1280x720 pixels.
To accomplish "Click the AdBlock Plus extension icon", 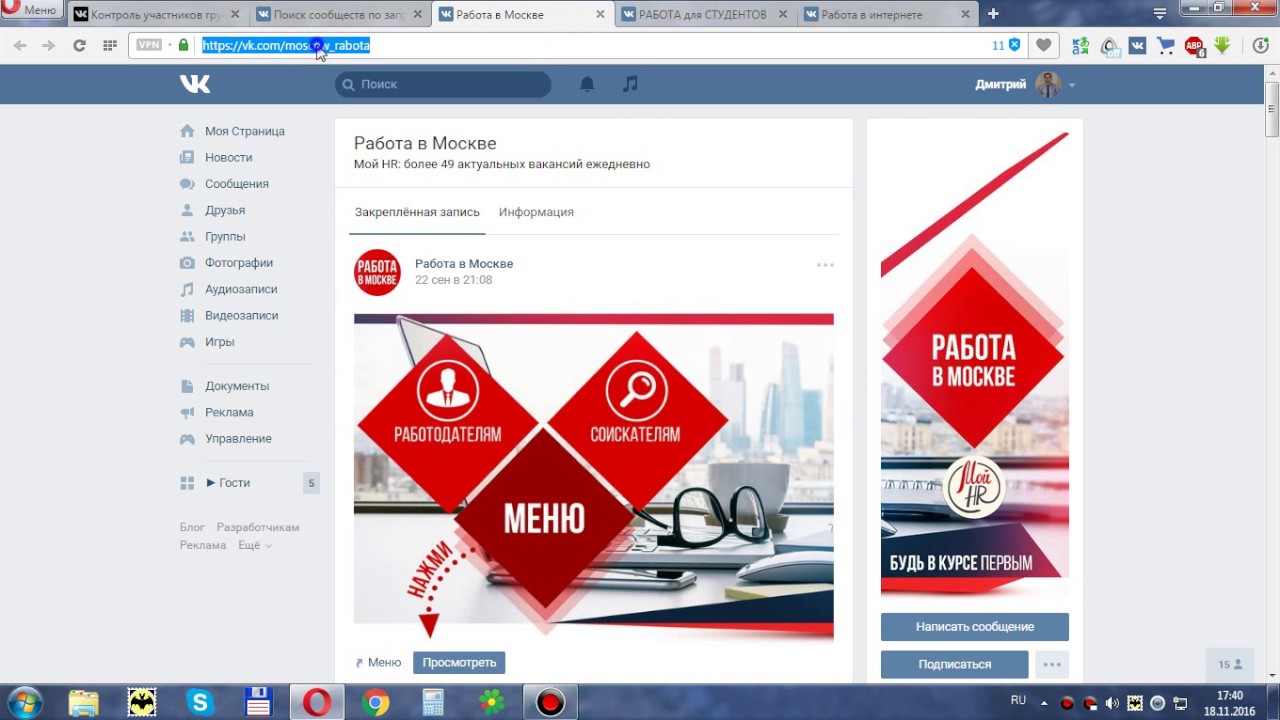I will 1194,45.
